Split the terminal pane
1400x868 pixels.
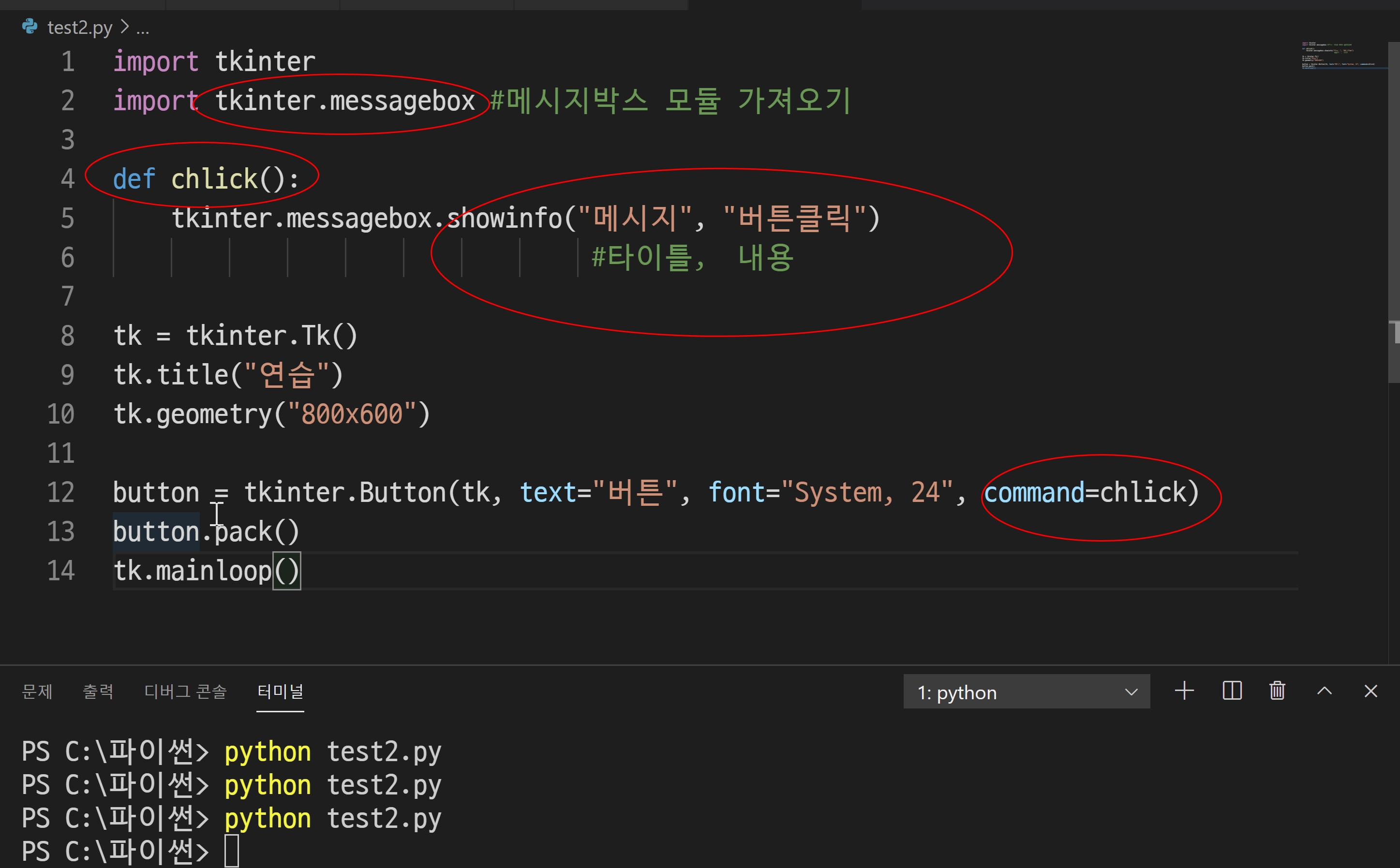(1232, 691)
